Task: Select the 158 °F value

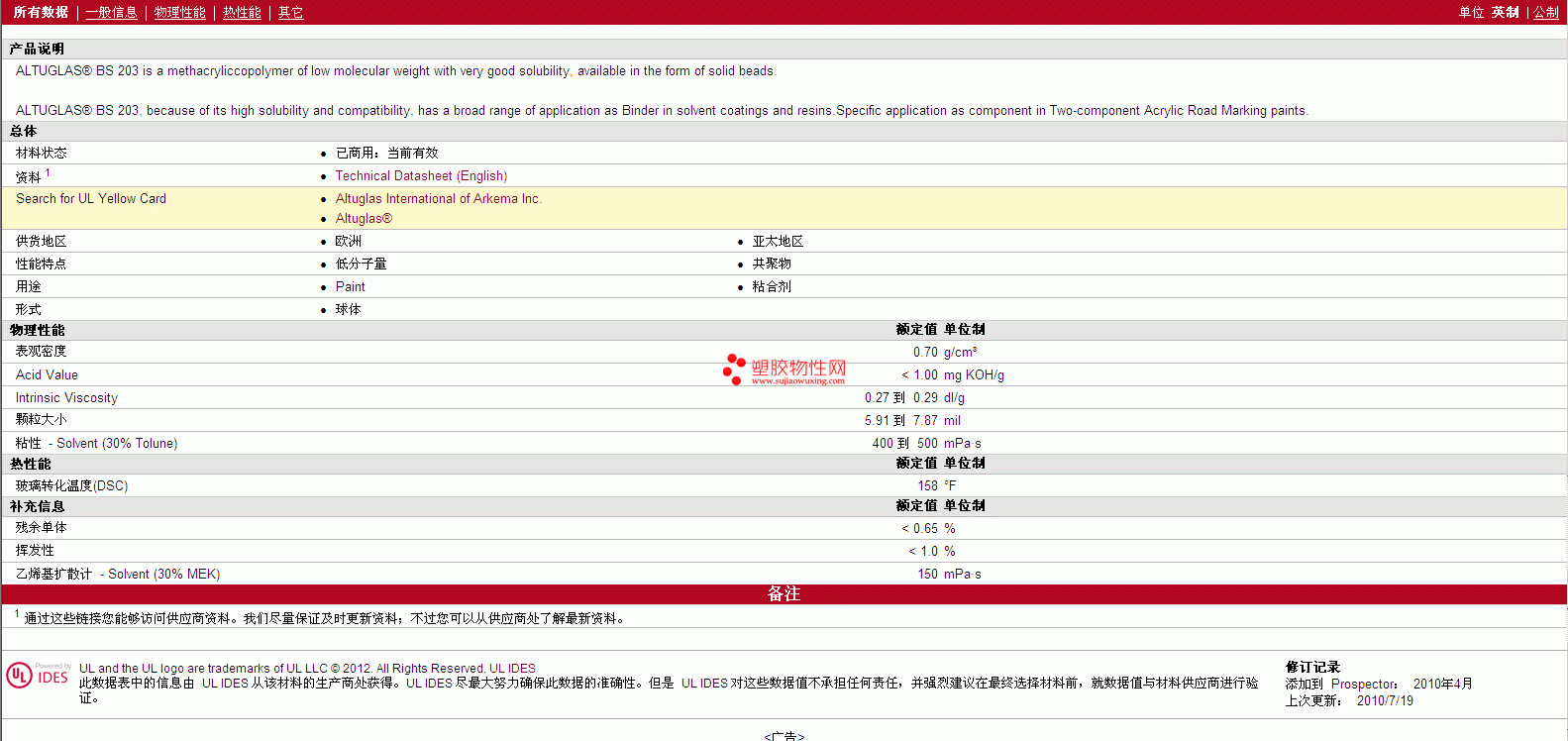Action: [937, 485]
